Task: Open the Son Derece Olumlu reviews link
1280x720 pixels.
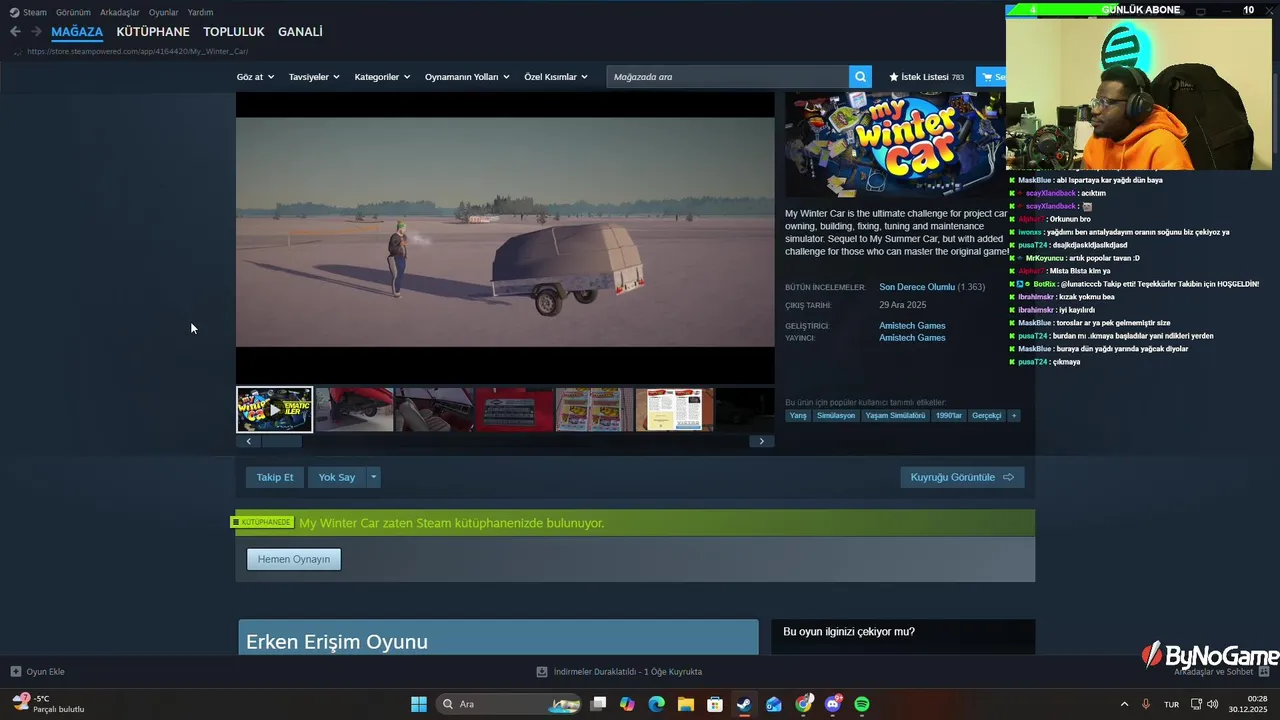Action: click(917, 287)
